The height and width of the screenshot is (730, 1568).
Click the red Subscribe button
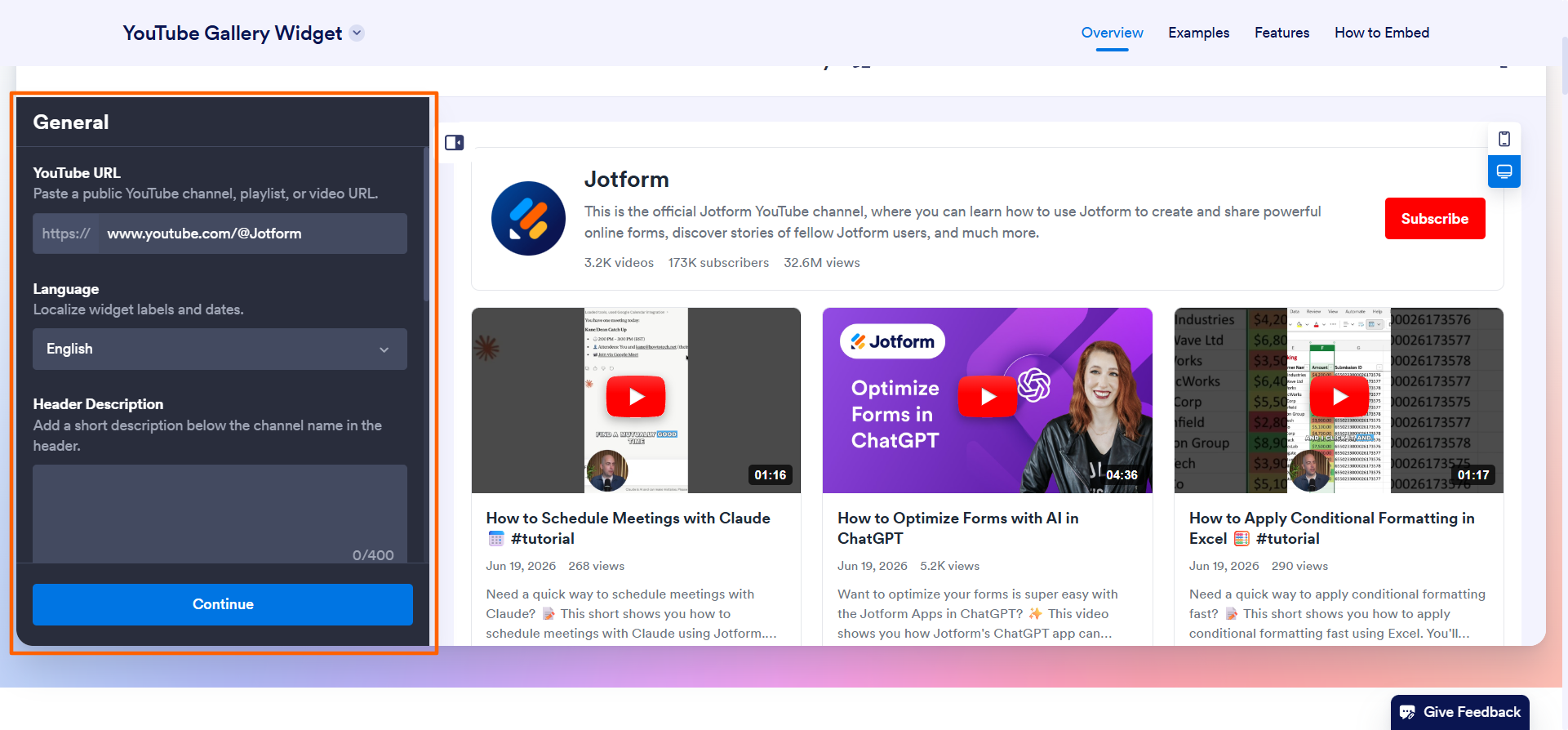coord(1435,218)
